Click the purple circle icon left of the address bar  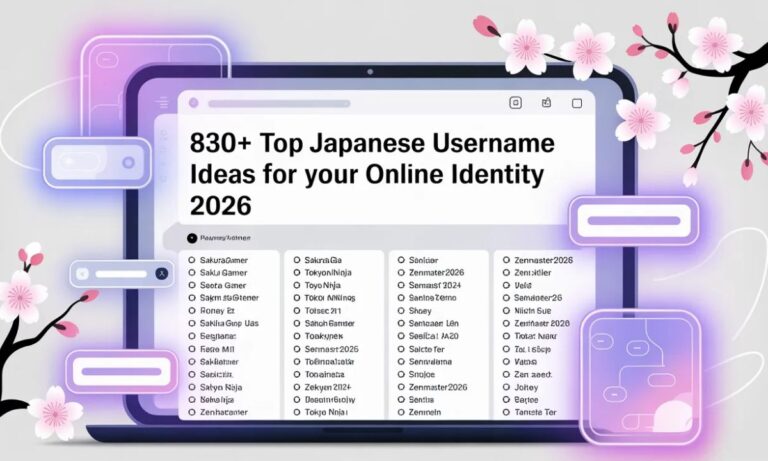tap(193, 102)
